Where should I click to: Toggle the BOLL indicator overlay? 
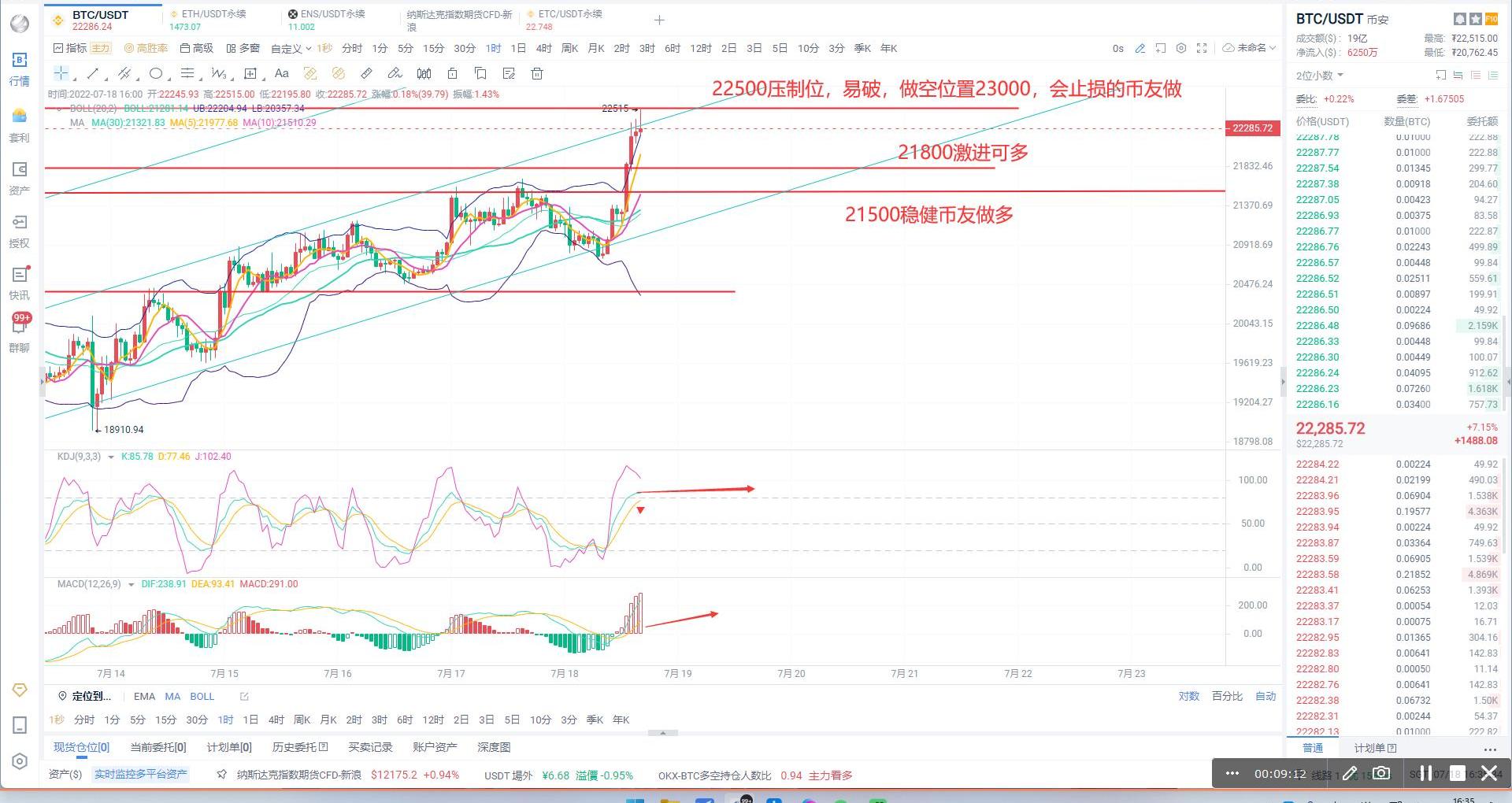202,696
